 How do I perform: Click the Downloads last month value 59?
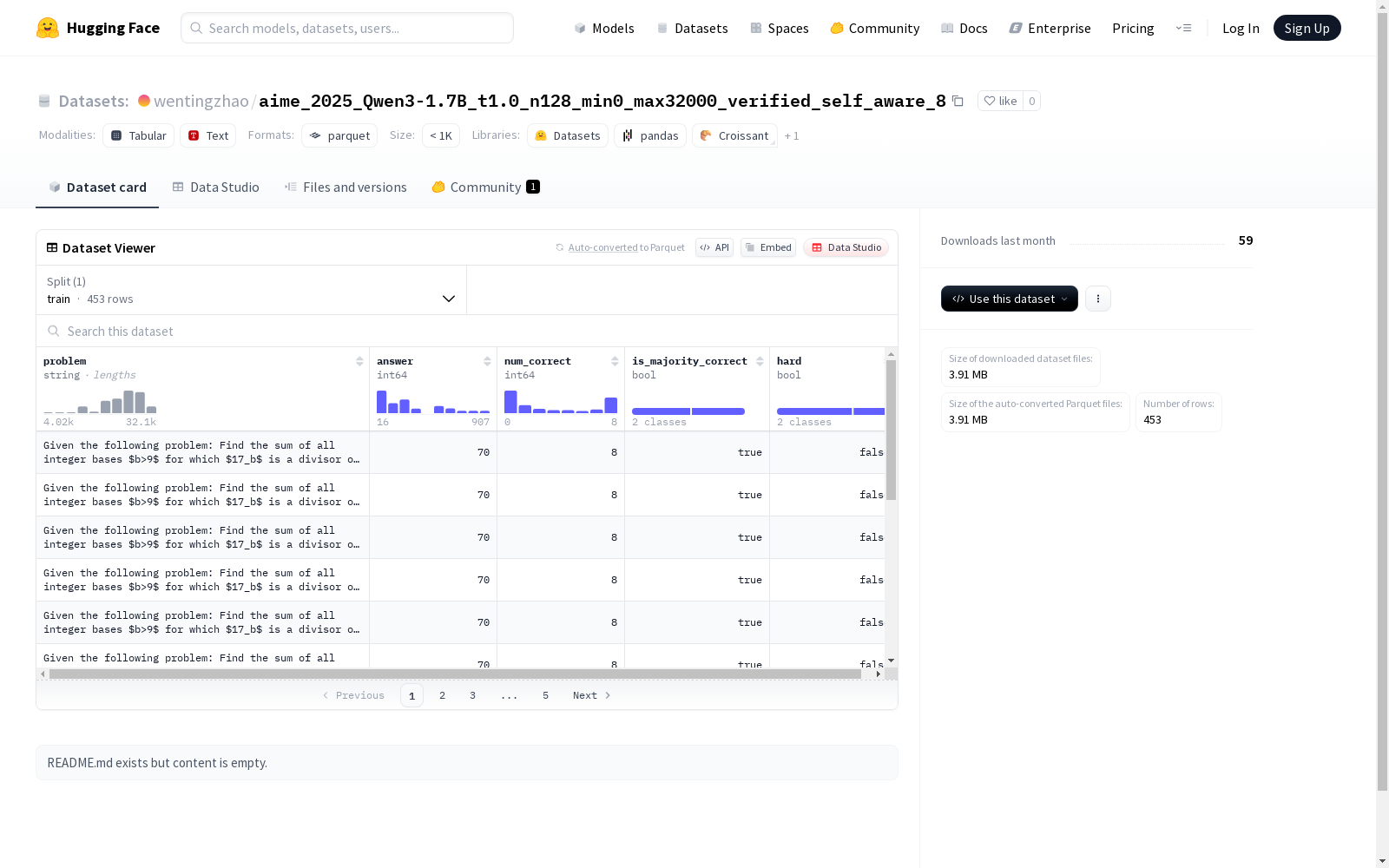click(x=1246, y=240)
